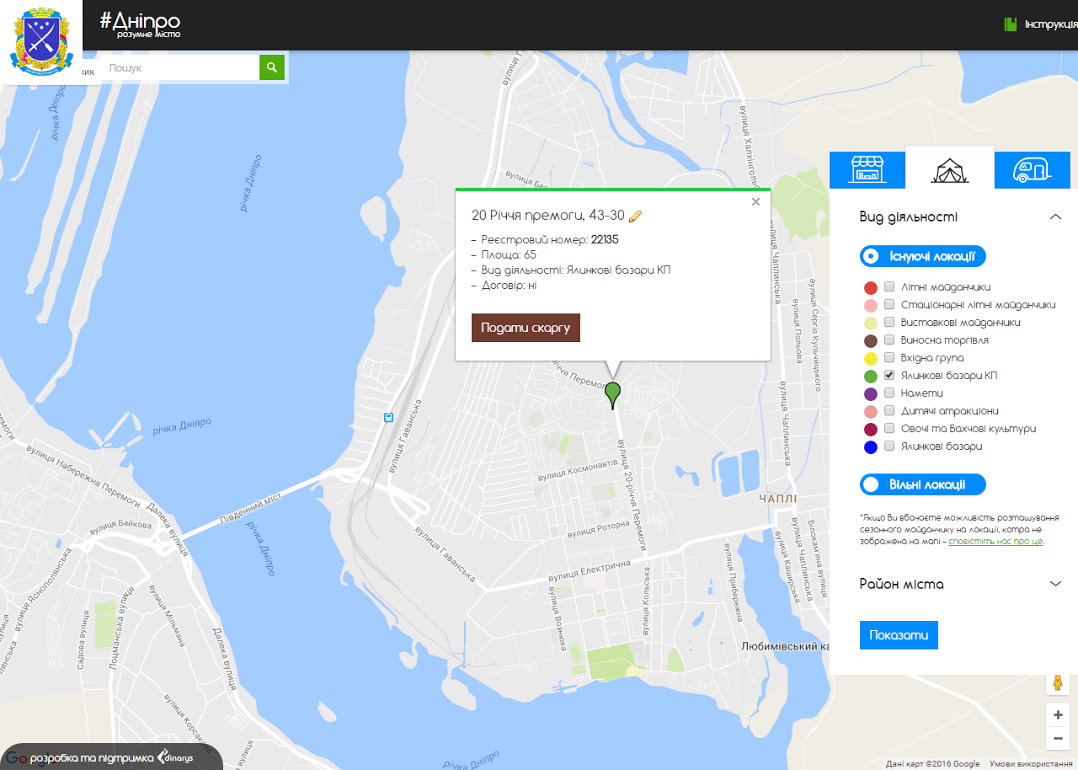Open the shop kiosk tab icon
This screenshot has height=770, width=1078.
pos(867,170)
